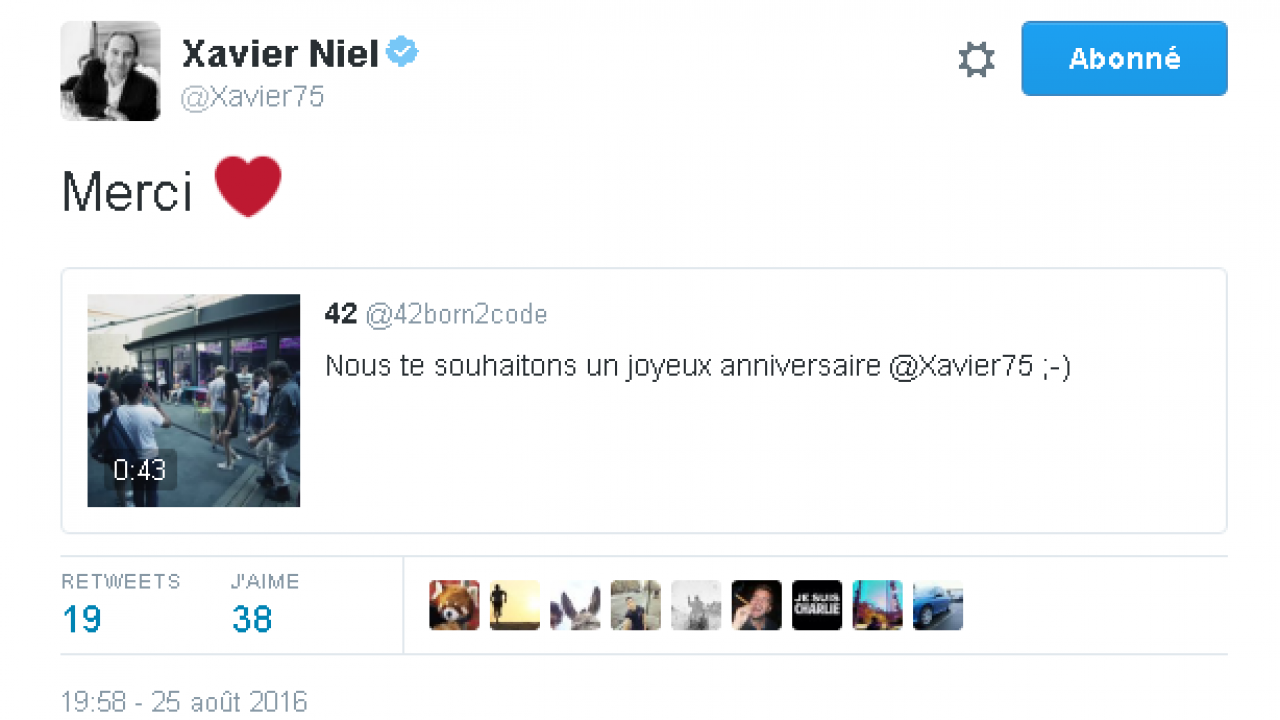The height and width of the screenshot is (720, 1280).
Task: View the 19 retweets list
Action: click(82, 619)
